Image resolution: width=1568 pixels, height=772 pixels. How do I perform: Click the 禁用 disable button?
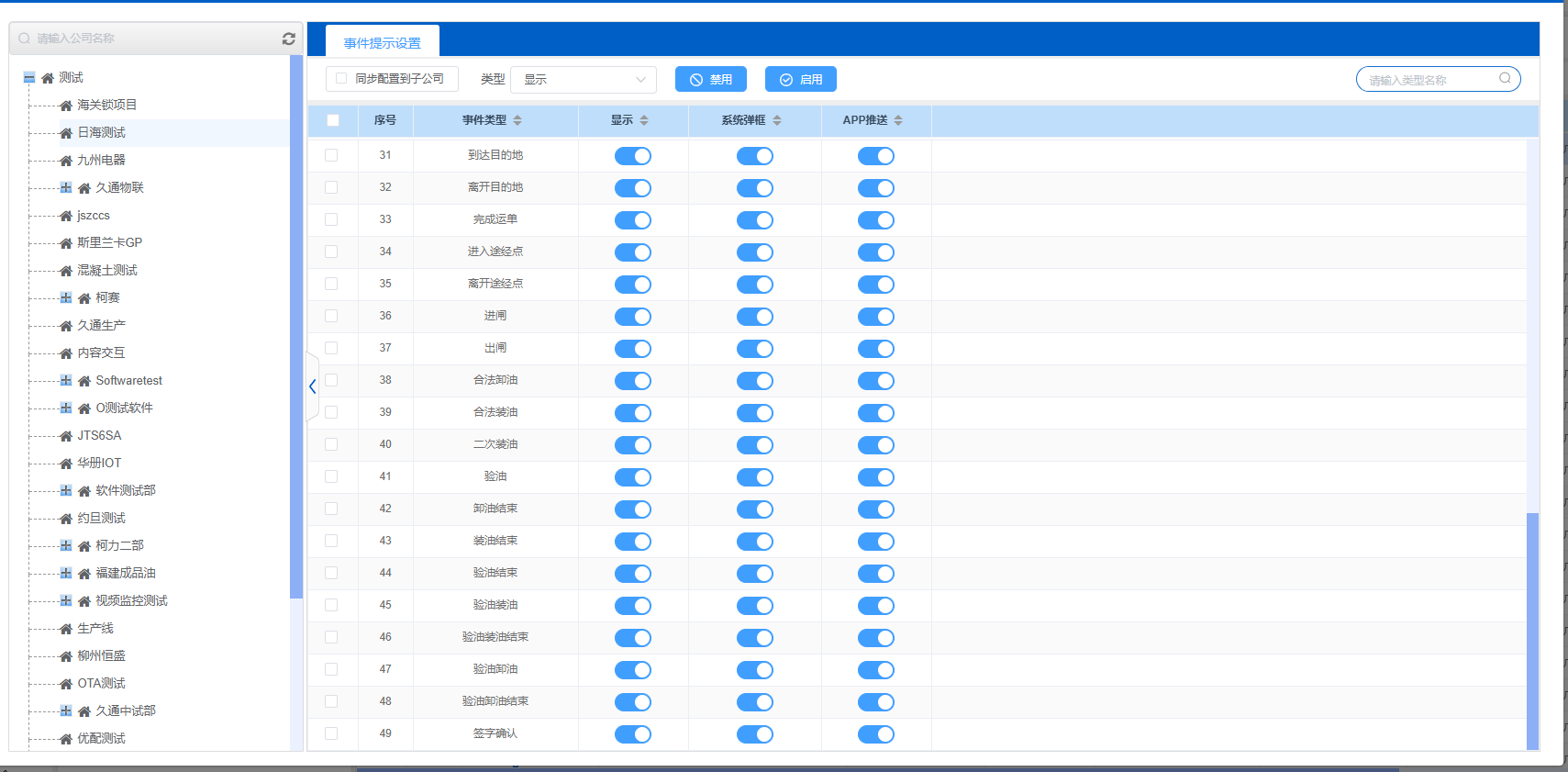(711, 79)
